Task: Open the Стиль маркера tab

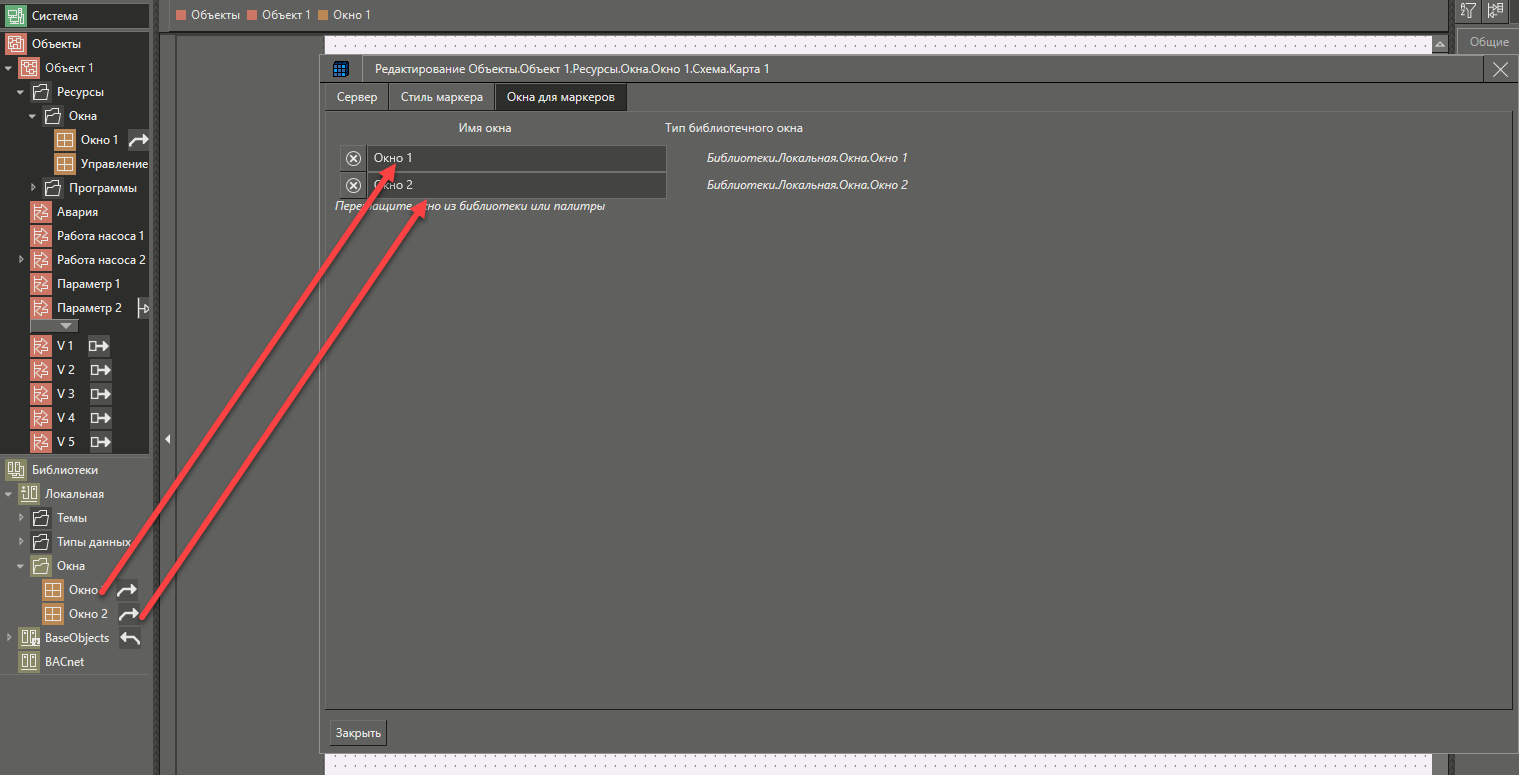Action: pyautogui.click(x=441, y=97)
